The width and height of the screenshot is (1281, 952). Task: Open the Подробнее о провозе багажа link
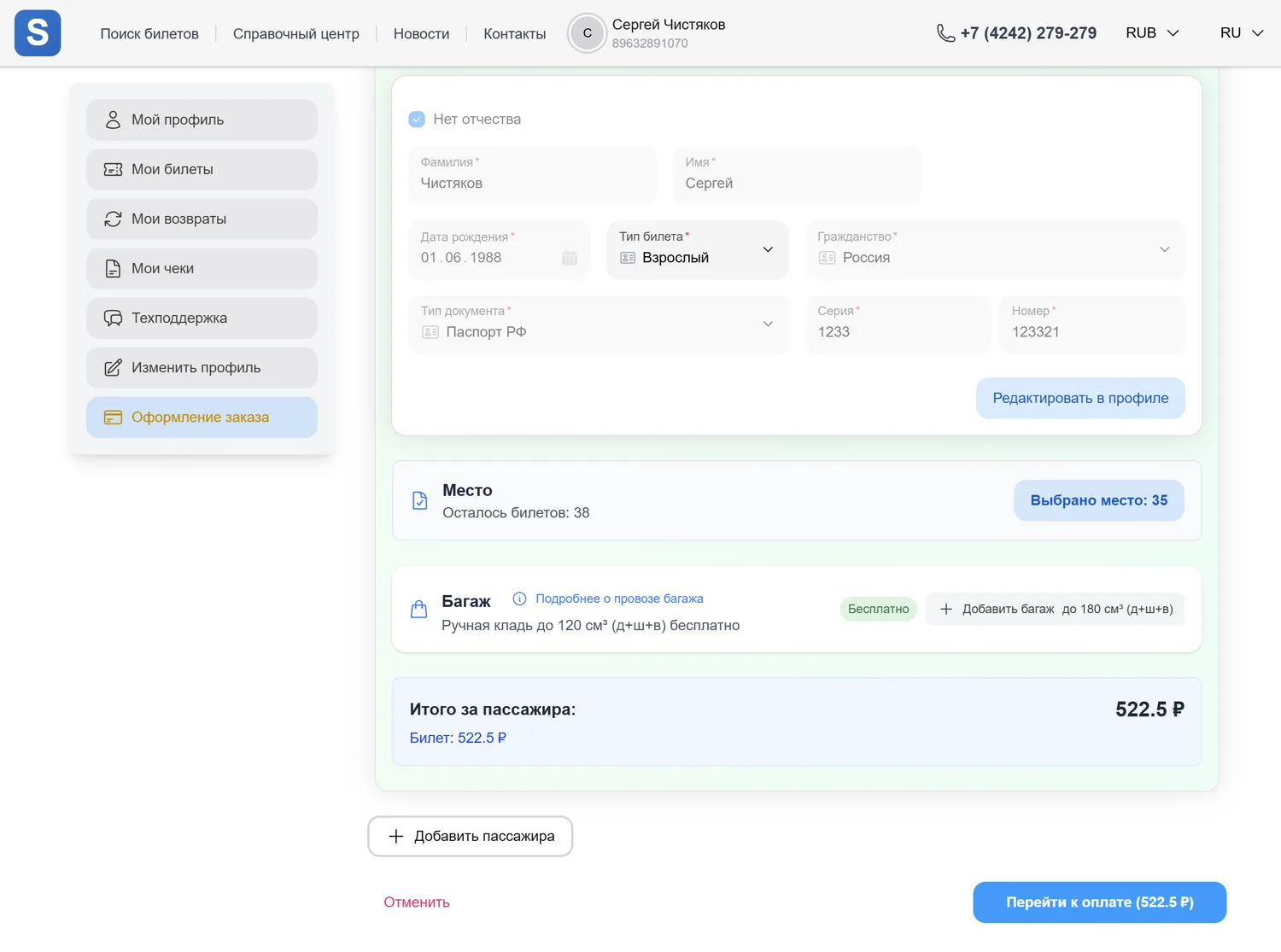pyautogui.click(x=619, y=599)
